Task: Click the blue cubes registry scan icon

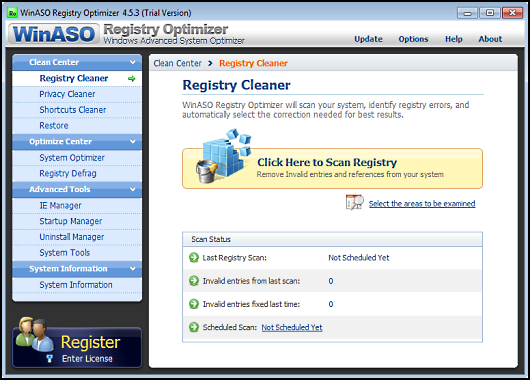Action: (x=223, y=156)
